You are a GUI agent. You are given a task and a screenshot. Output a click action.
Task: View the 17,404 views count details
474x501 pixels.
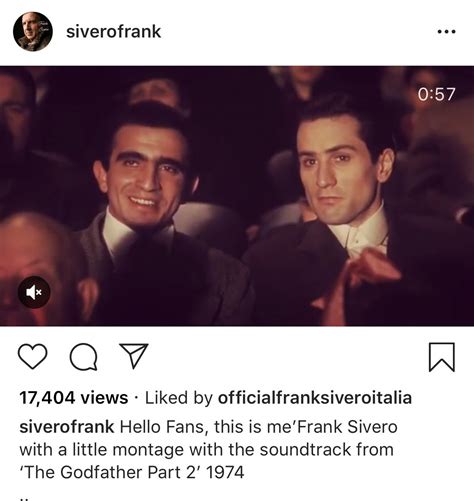[74, 398]
